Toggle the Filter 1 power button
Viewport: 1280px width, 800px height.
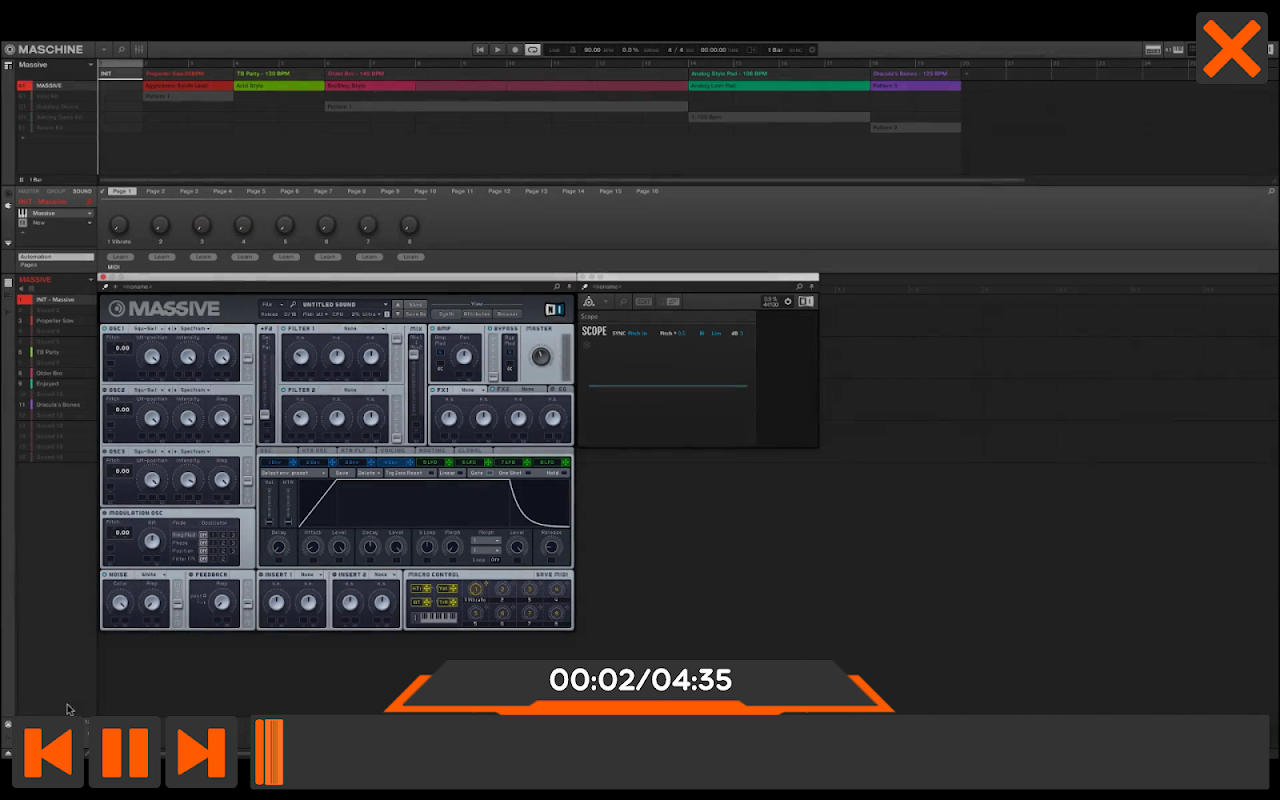click(x=284, y=328)
